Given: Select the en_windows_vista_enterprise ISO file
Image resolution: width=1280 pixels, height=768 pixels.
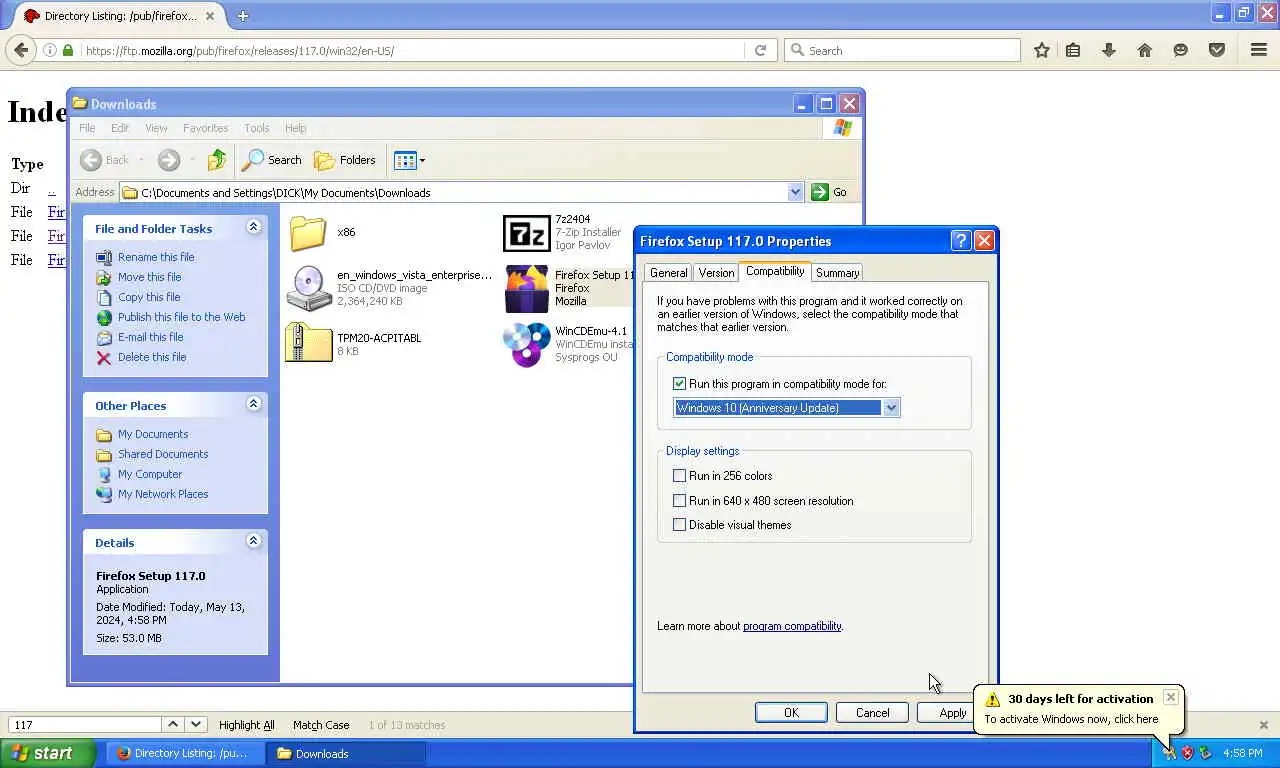Looking at the screenshot, I should pyautogui.click(x=308, y=288).
